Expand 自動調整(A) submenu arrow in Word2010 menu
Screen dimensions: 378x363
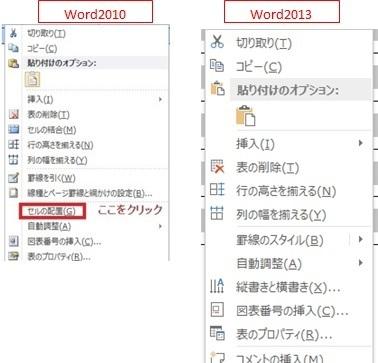click(x=160, y=226)
